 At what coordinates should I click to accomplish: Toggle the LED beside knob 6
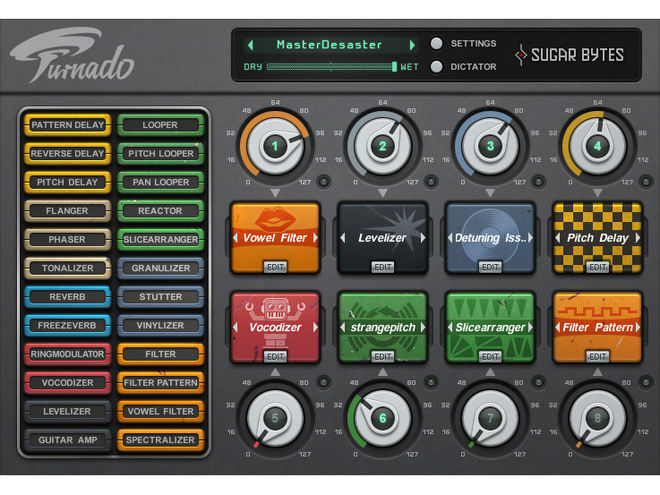click(x=431, y=382)
